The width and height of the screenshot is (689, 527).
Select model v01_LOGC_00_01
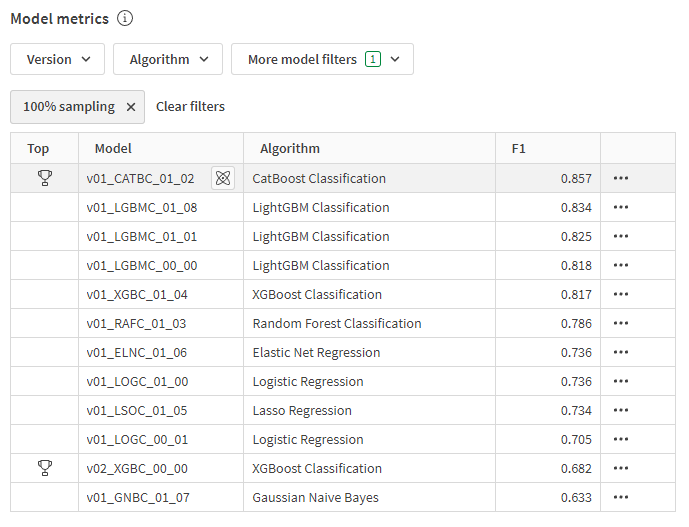pyautogui.click(x=137, y=440)
